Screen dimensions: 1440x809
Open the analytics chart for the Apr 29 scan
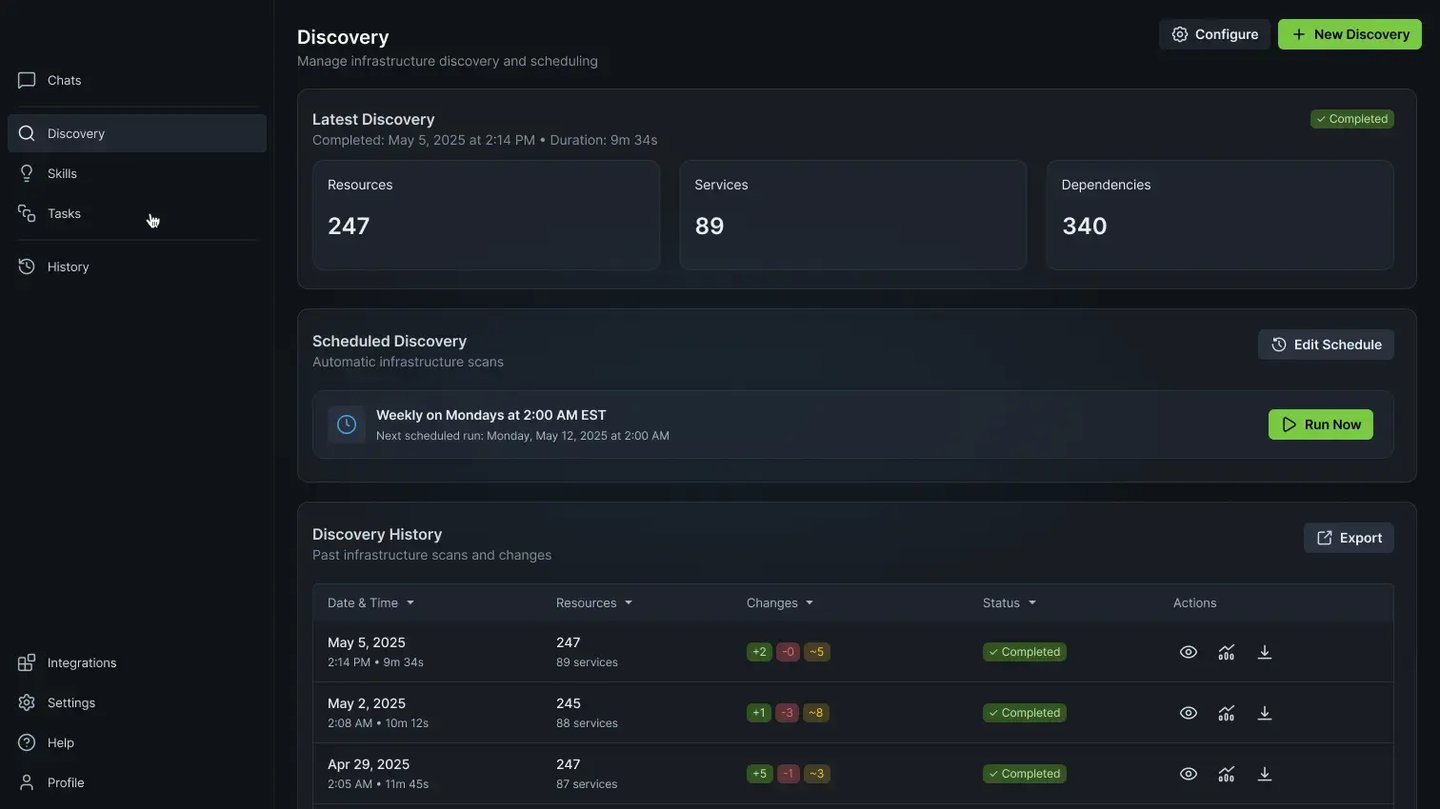coord(1226,774)
